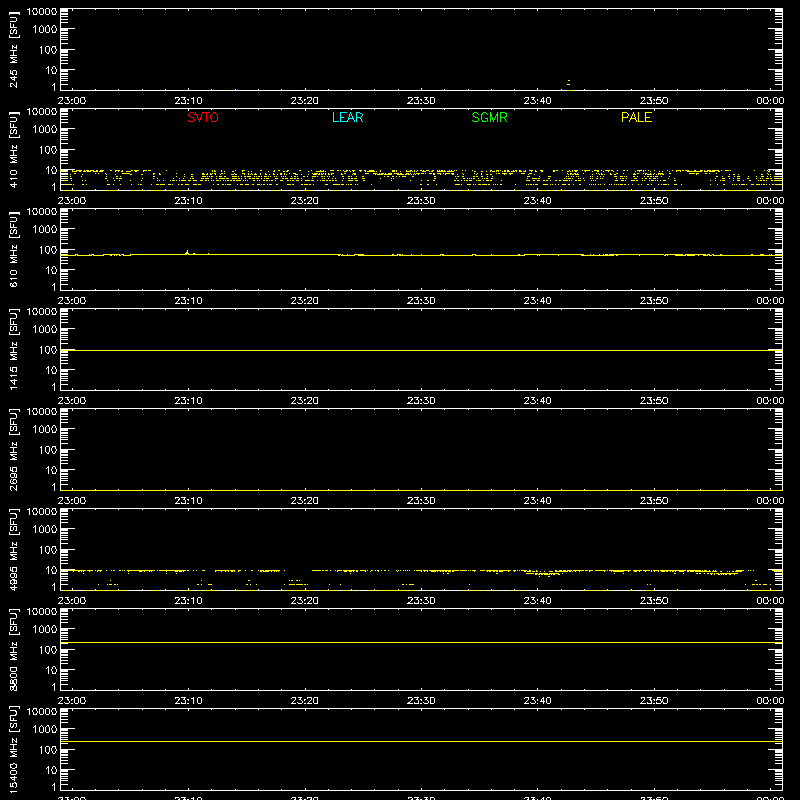Click the flat 15400 MHz flux trace
This screenshot has height=800, width=800.
point(421,741)
